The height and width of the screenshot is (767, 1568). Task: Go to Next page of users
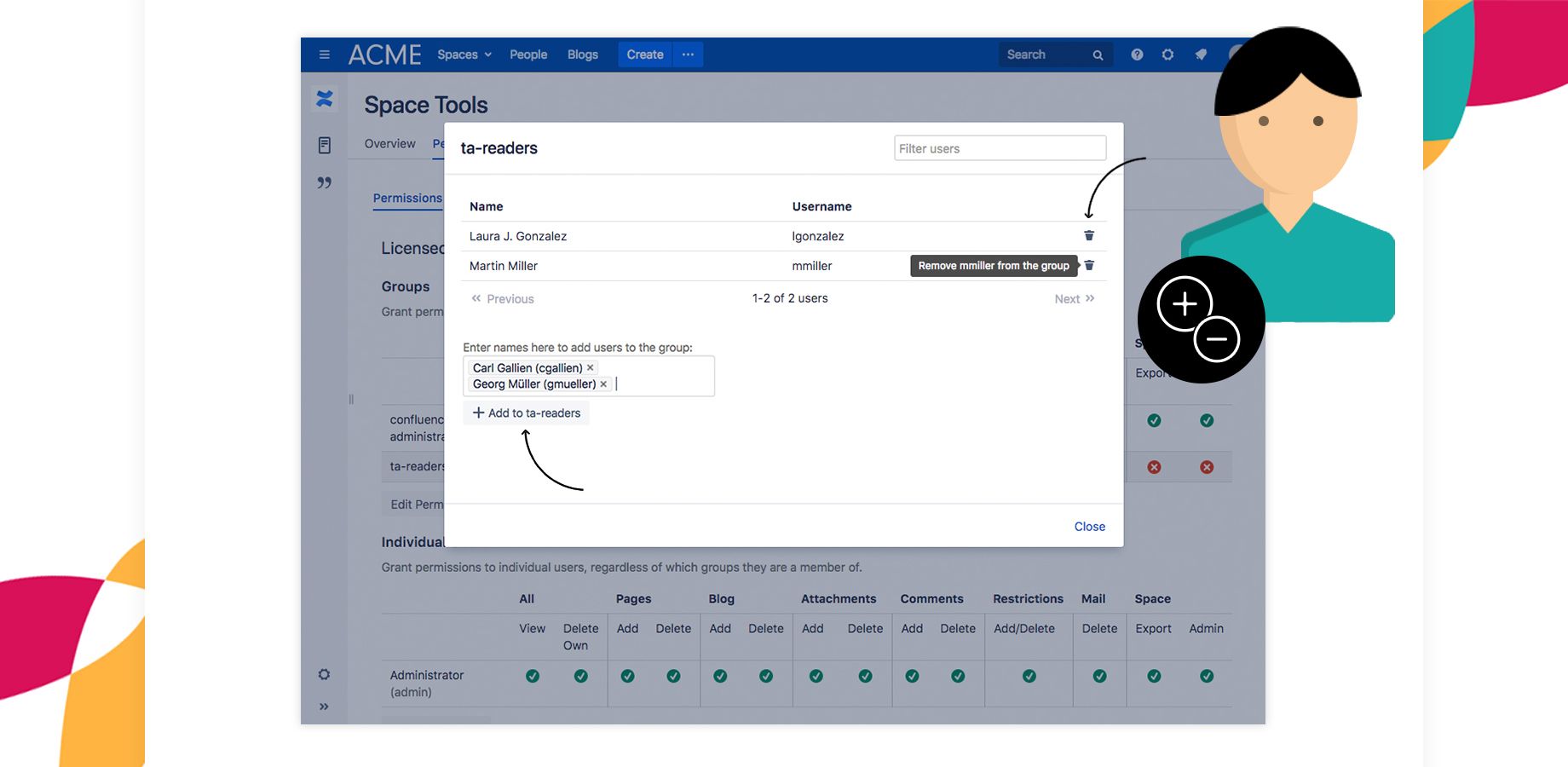pos(1075,298)
